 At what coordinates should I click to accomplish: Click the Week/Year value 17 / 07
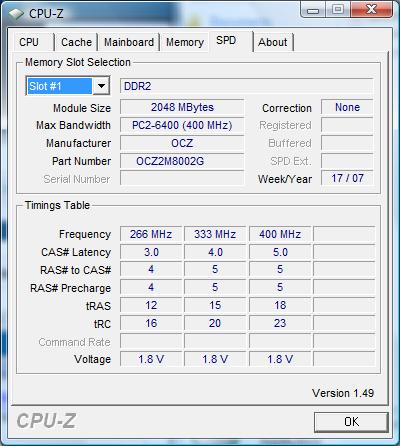347,178
